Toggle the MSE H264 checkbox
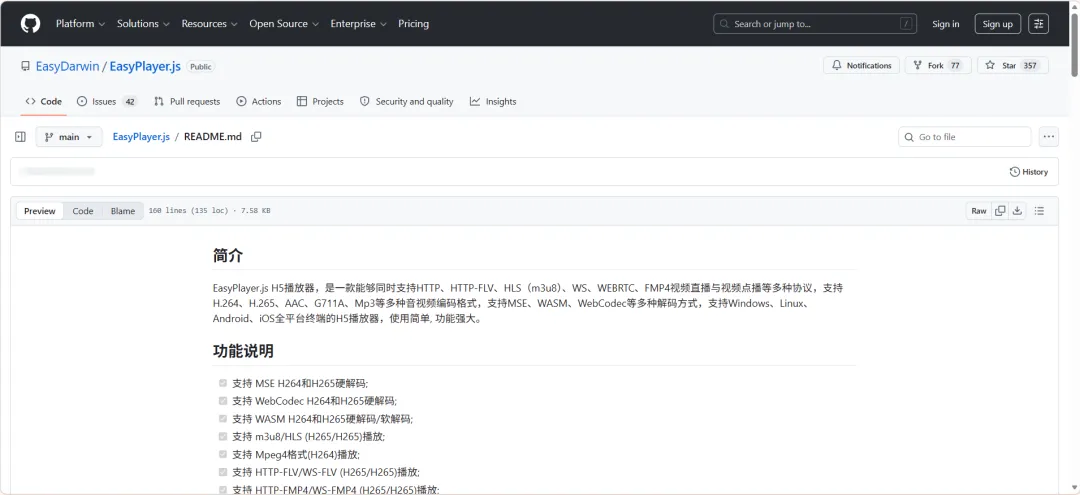Image resolution: width=1080 pixels, height=495 pixels. point(223,383)
